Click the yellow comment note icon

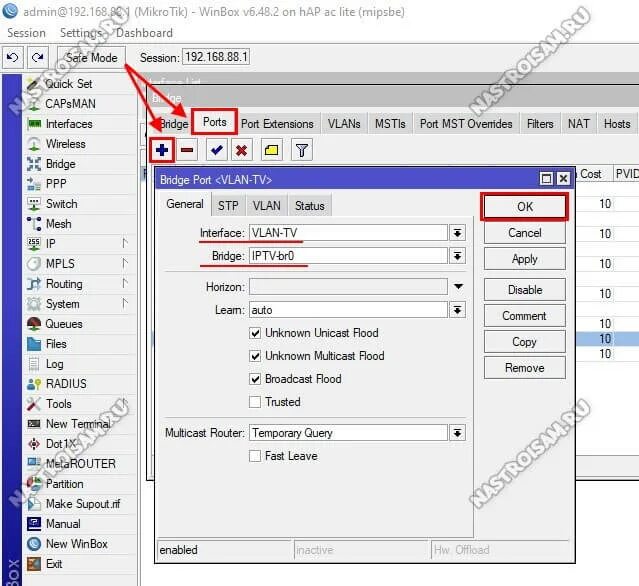(271, 150)
